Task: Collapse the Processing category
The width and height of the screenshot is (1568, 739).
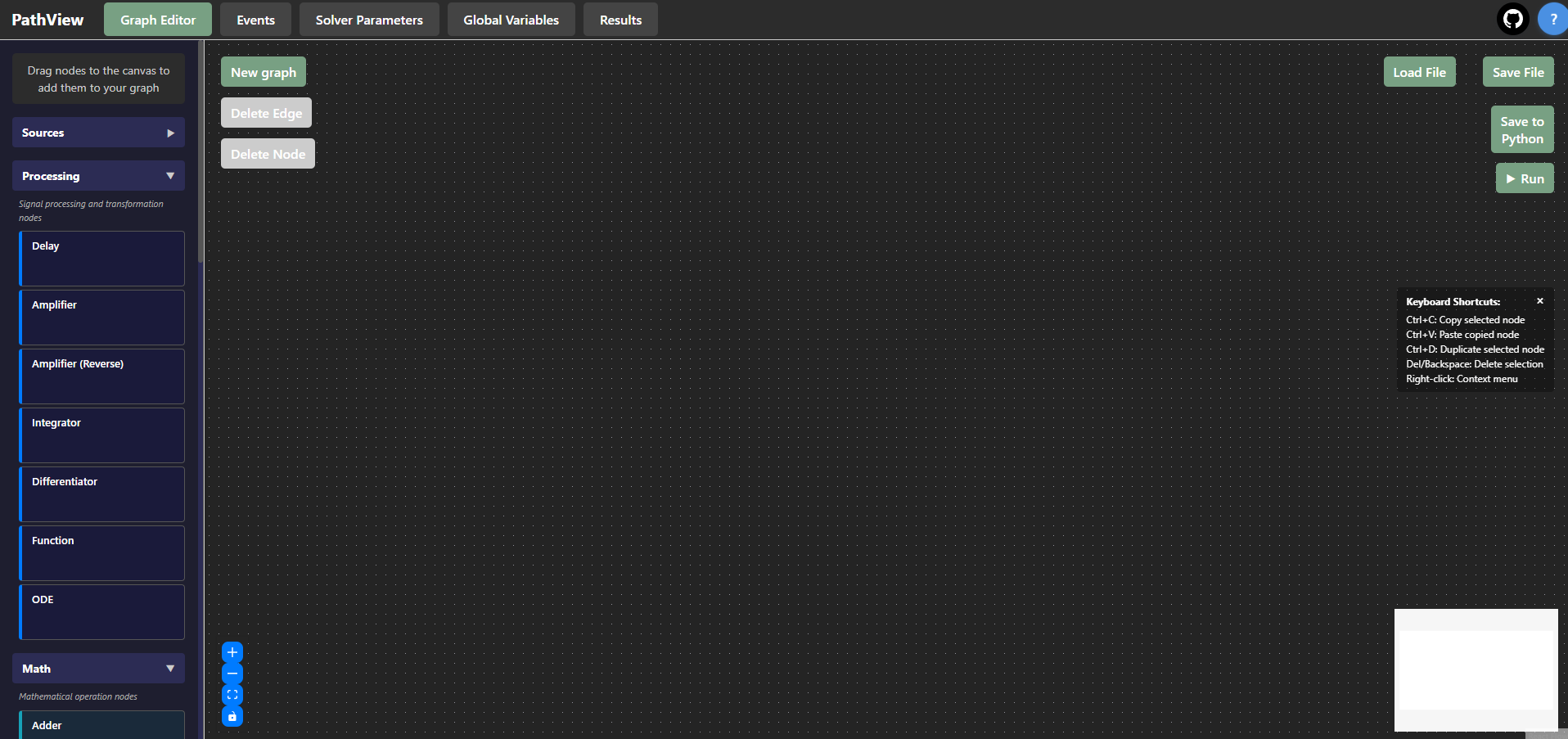Action: tap(98, 176)
